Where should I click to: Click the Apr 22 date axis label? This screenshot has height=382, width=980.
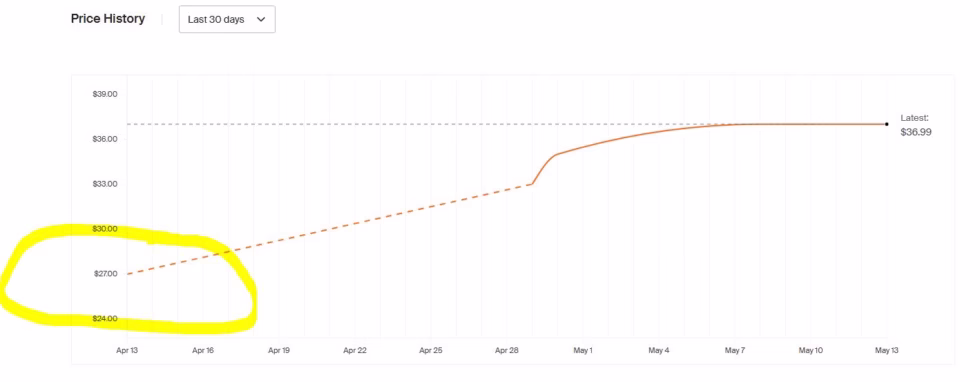click(354, 351)
